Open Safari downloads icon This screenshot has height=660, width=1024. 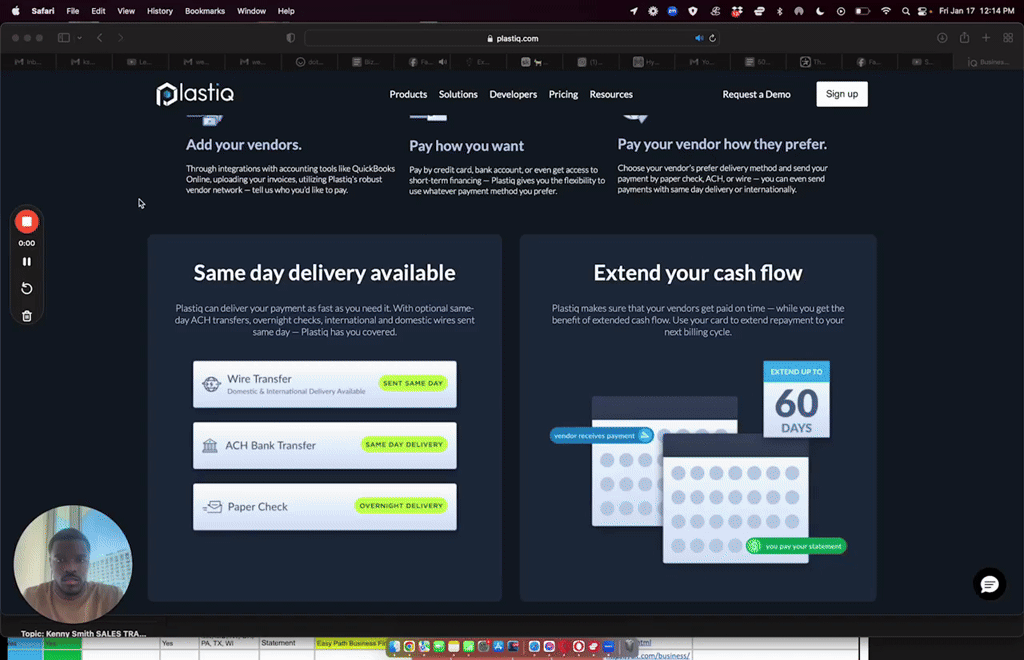point(942,38)
